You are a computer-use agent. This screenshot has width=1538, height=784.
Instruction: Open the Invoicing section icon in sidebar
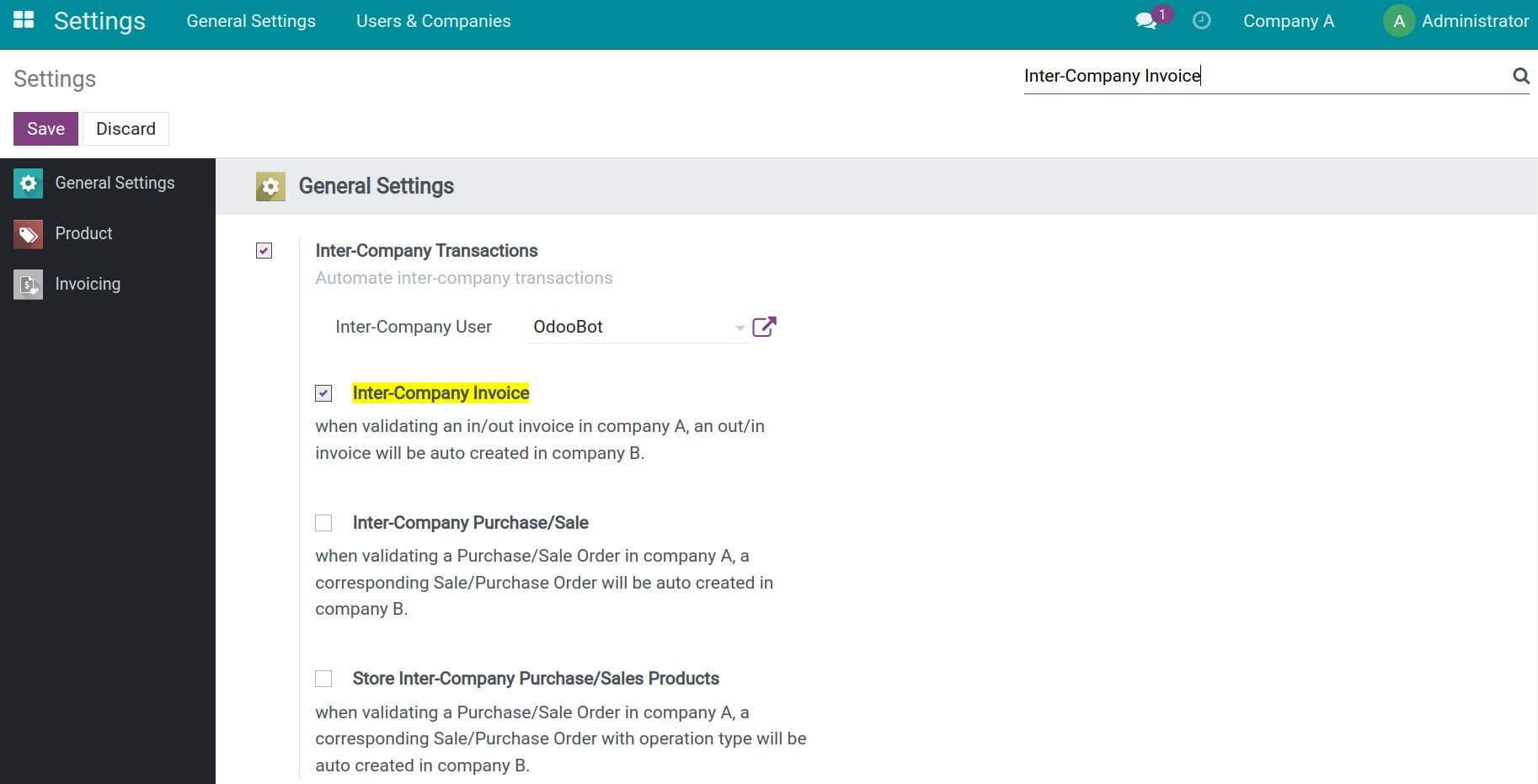tap(28, 284)
